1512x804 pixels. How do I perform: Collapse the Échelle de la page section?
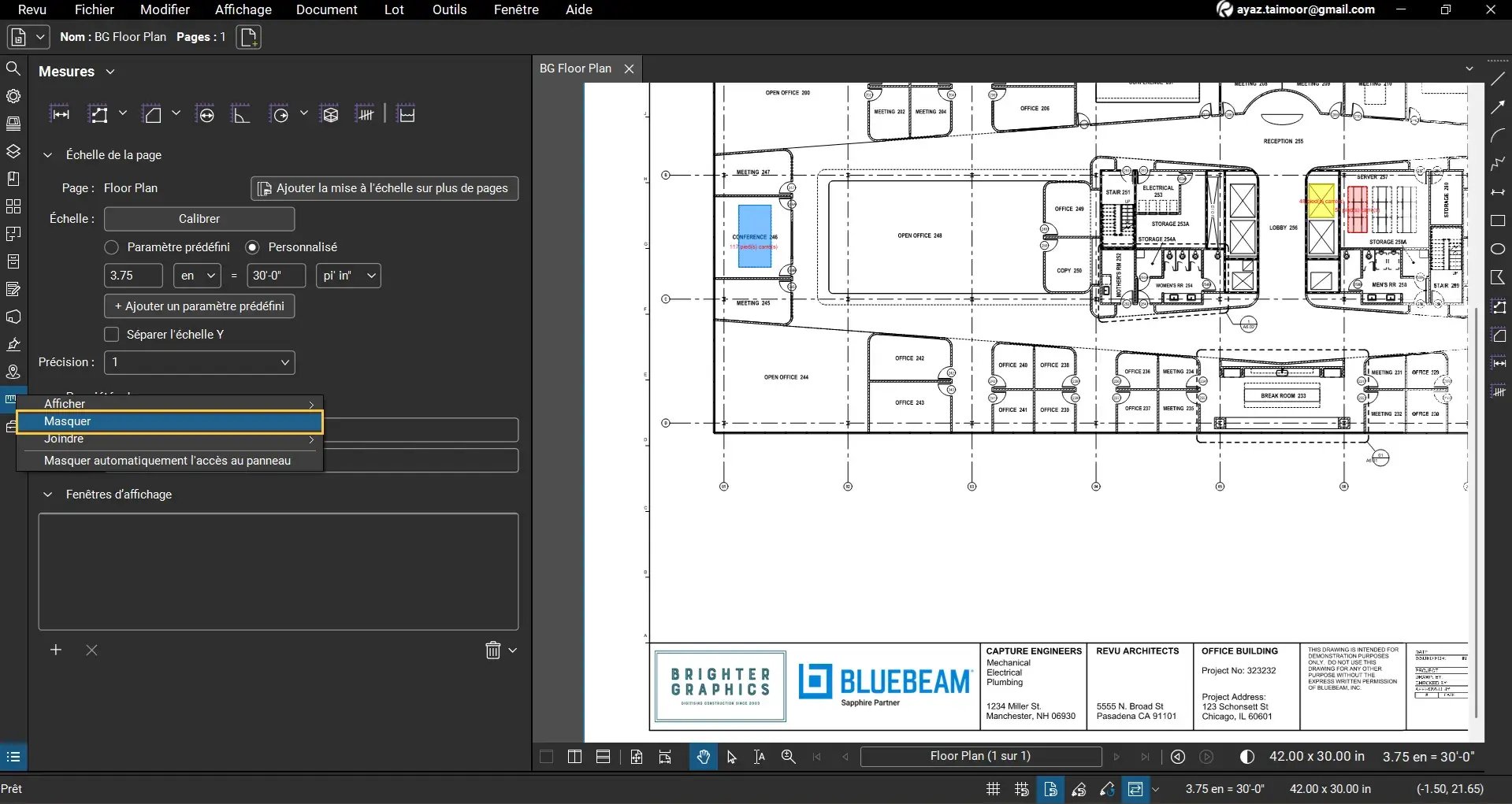click(x=47, y=154)
